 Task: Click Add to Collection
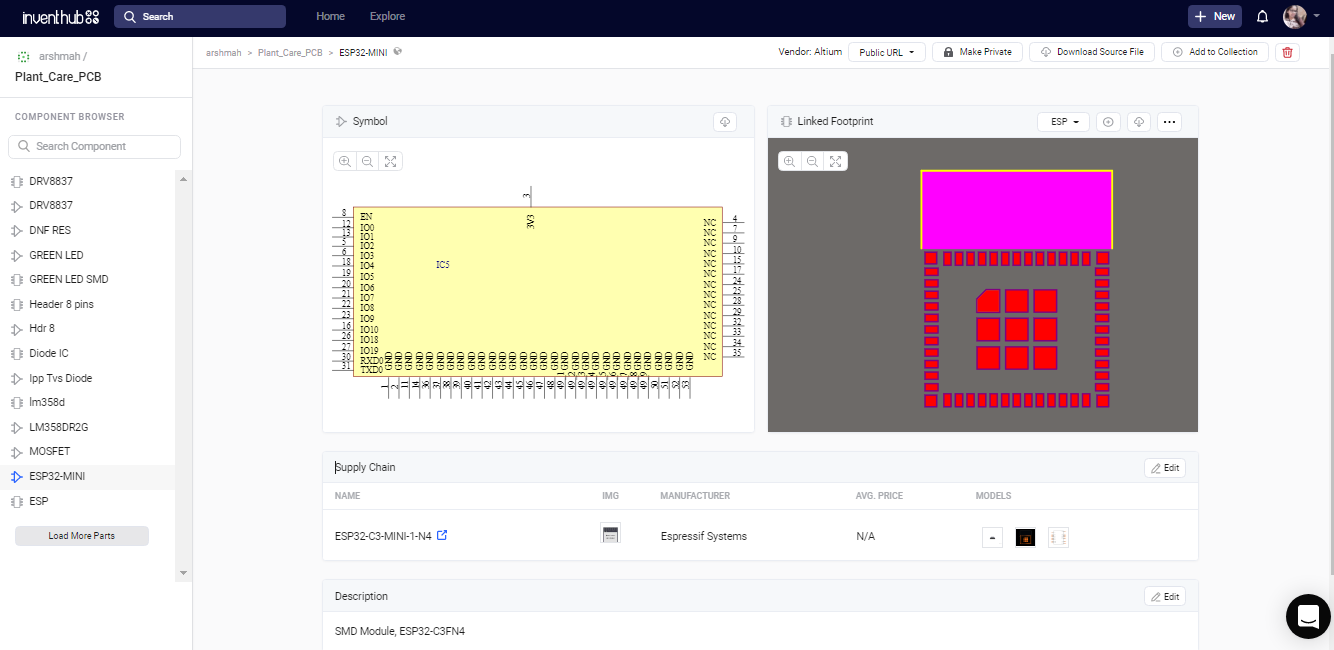tap(1215, 52)
